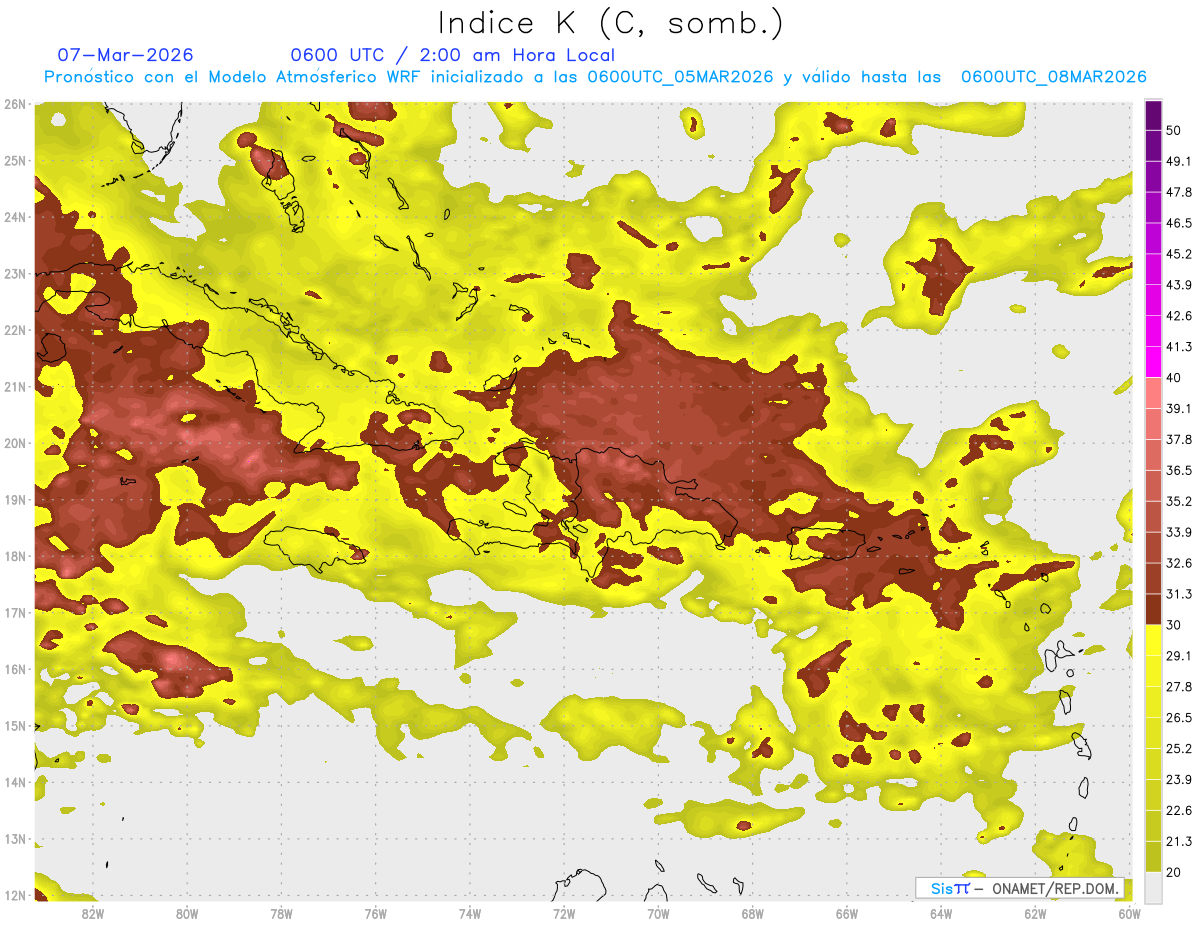Click the longitude label "80W"
The image size is (1200, 927).
186,913
